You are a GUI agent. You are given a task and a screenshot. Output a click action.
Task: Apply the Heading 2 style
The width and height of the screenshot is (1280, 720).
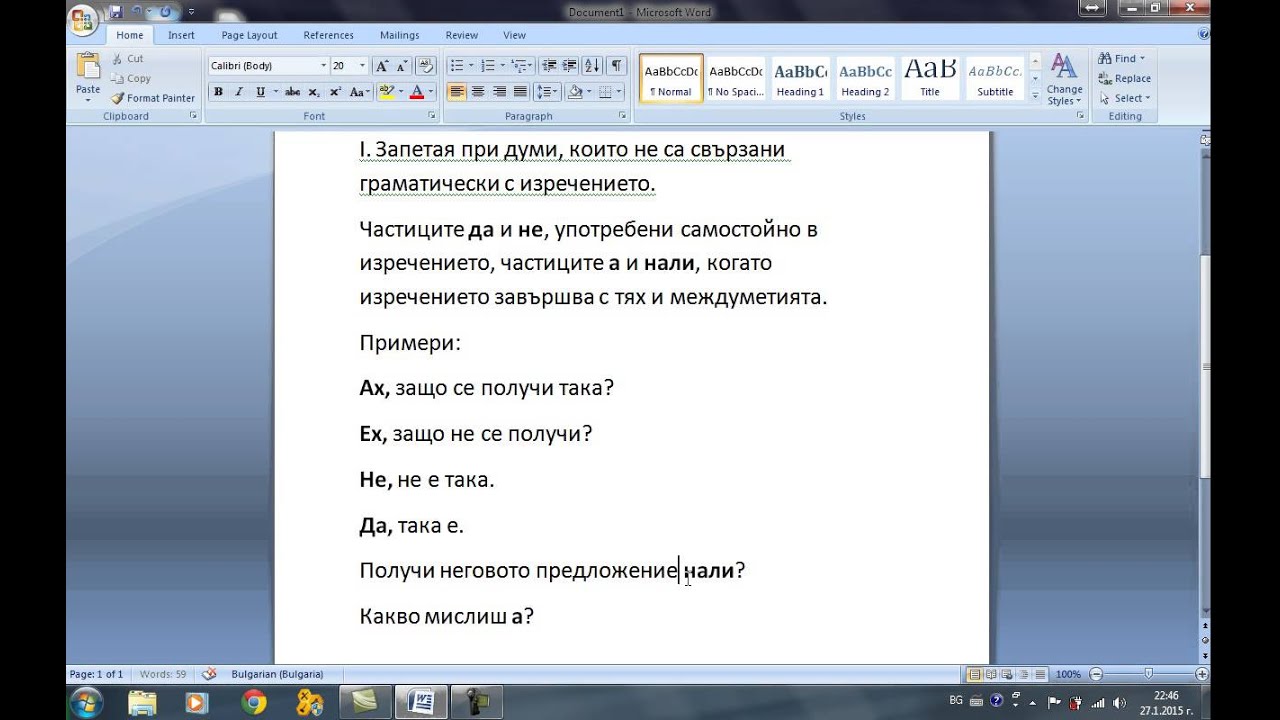pyautogui.click(x=865, y=78)
